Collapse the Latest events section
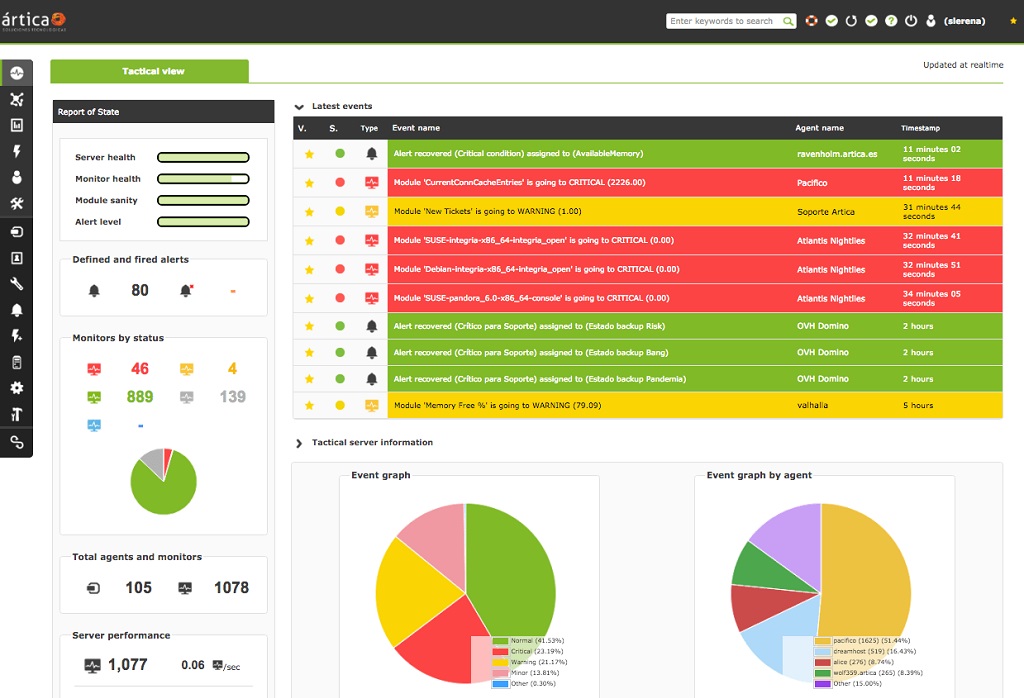The width and height of the screenshot is (1024, 698). tap(299, 106)
